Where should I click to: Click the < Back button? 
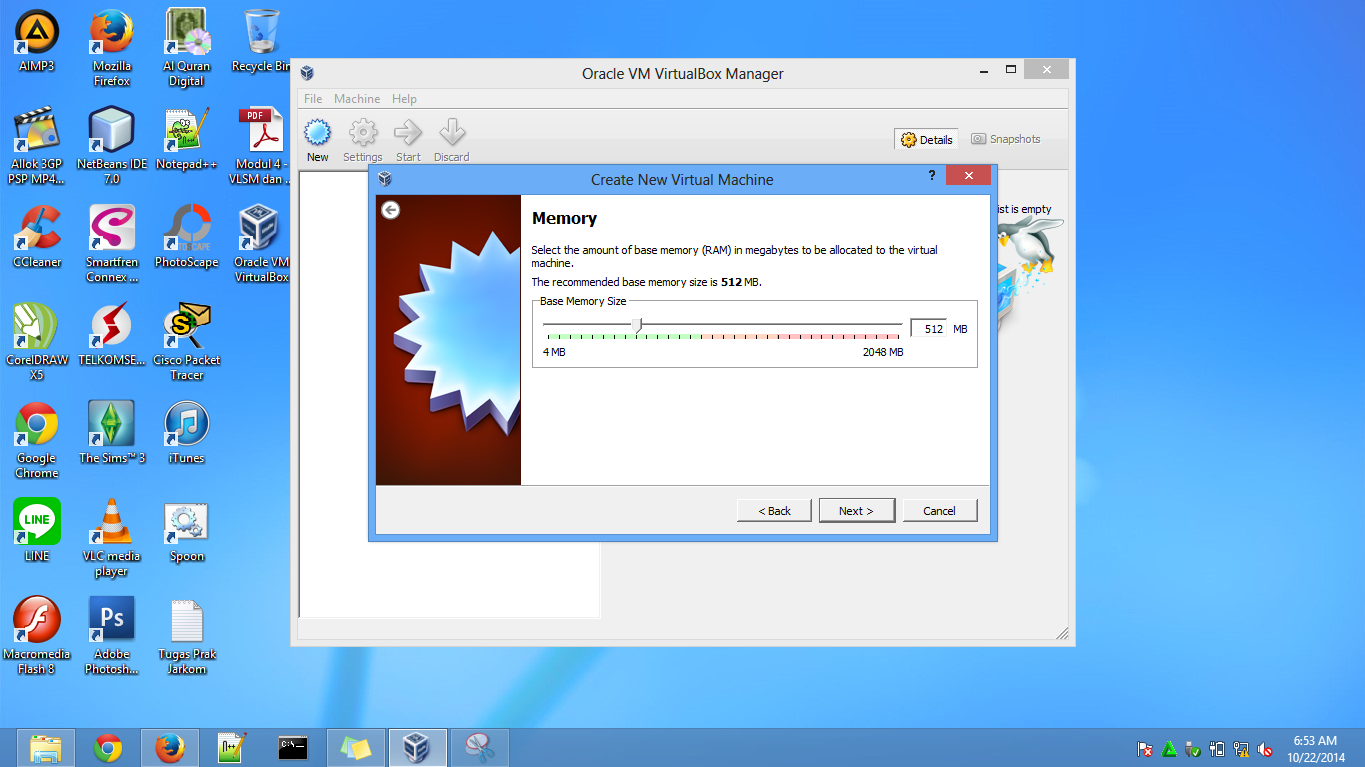pos(774,510)
